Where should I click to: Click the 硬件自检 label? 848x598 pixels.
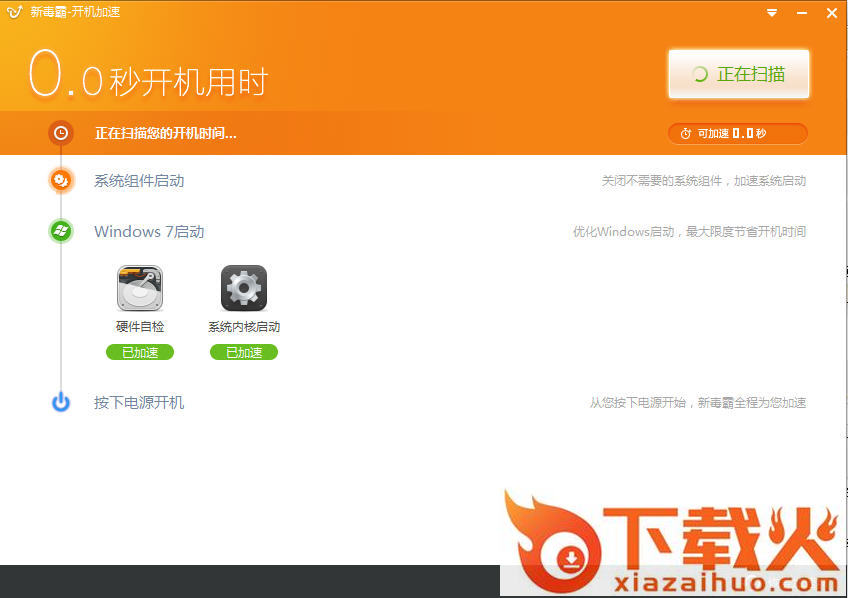pos(140,327)
